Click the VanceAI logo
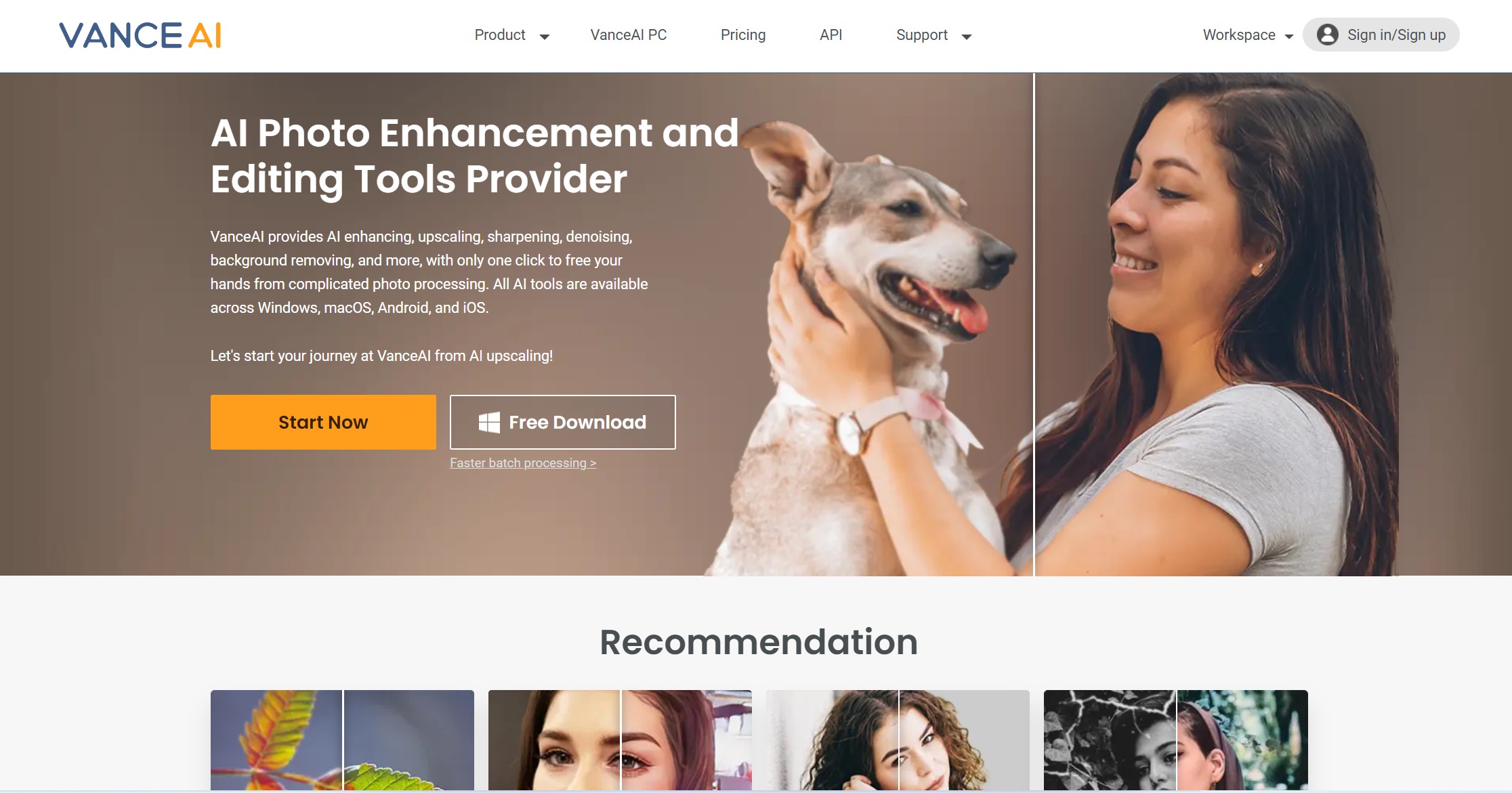This screenshot has height=793, width=1512. (140, 35)
